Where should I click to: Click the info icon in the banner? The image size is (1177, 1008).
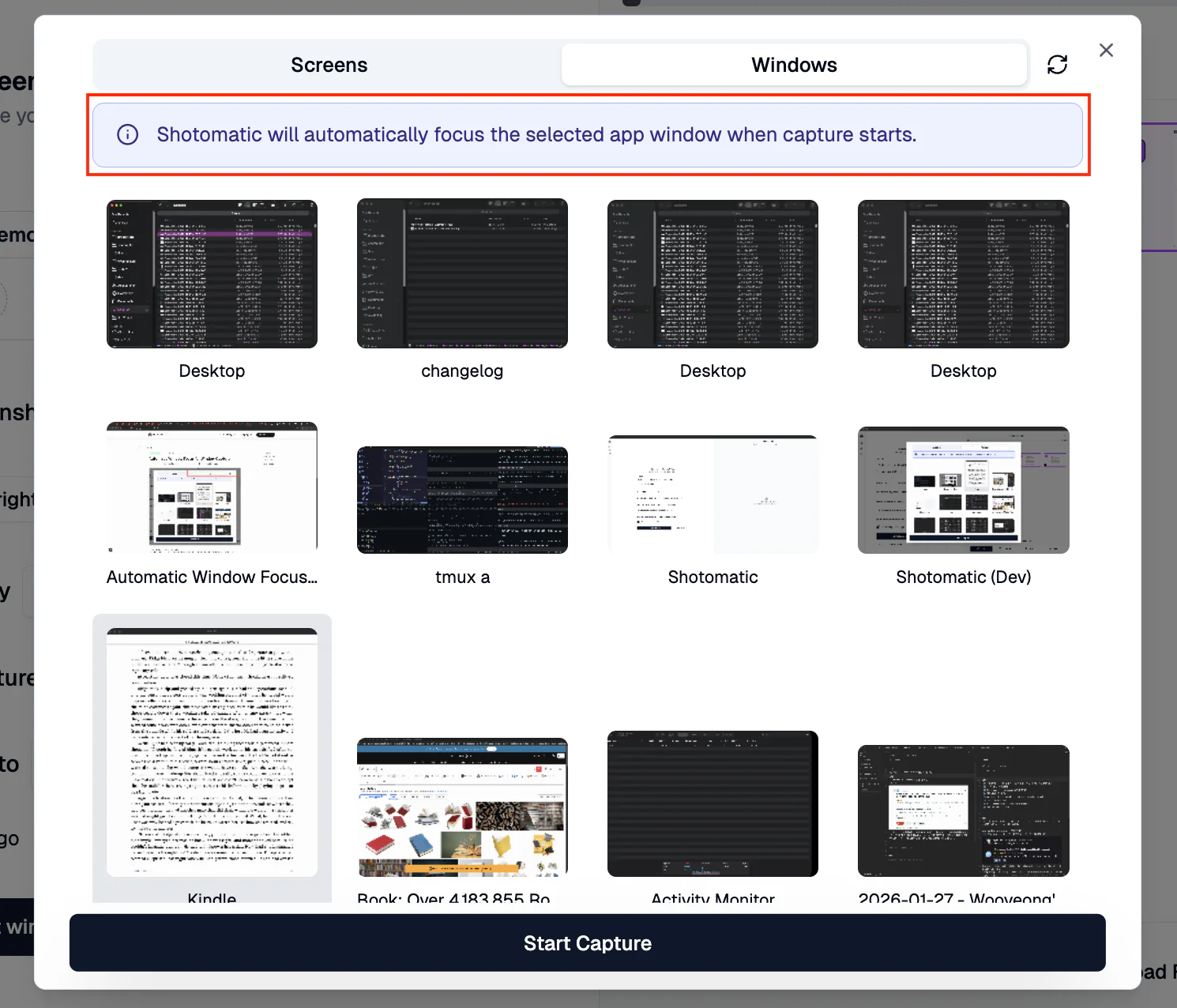click(127, 135)
